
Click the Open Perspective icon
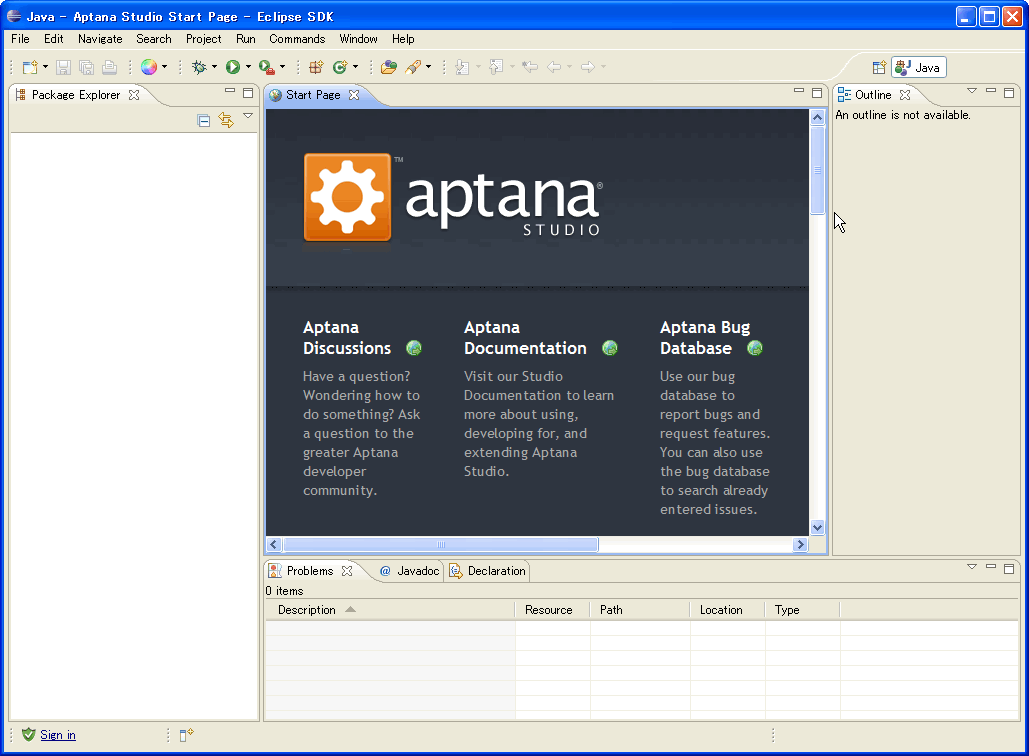[x=879, y=67]
